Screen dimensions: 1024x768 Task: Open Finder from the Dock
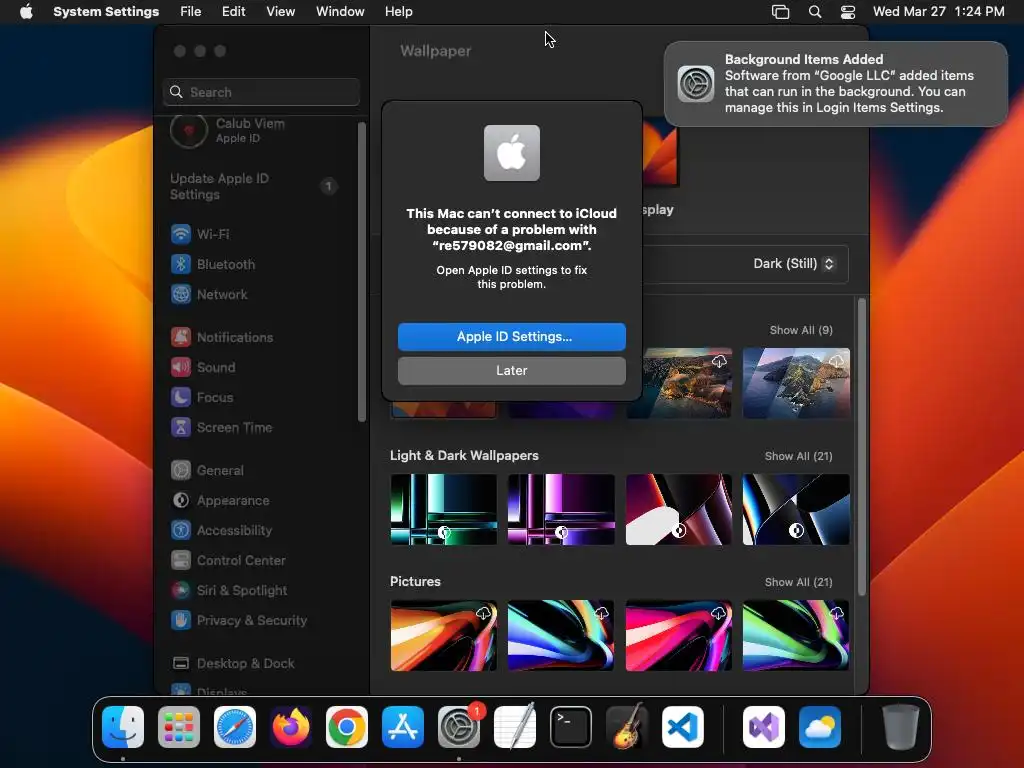point(123,727)
